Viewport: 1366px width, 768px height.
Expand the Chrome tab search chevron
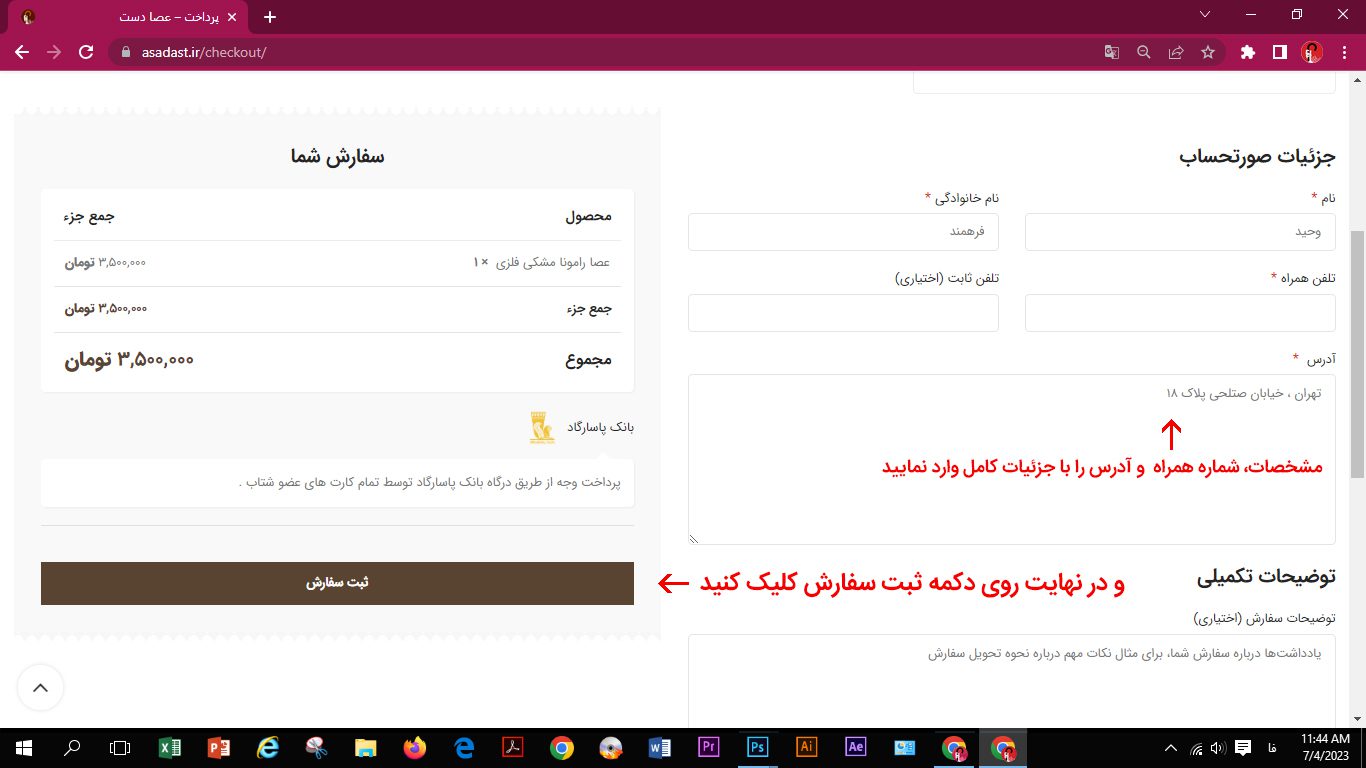pos(1205,15)
